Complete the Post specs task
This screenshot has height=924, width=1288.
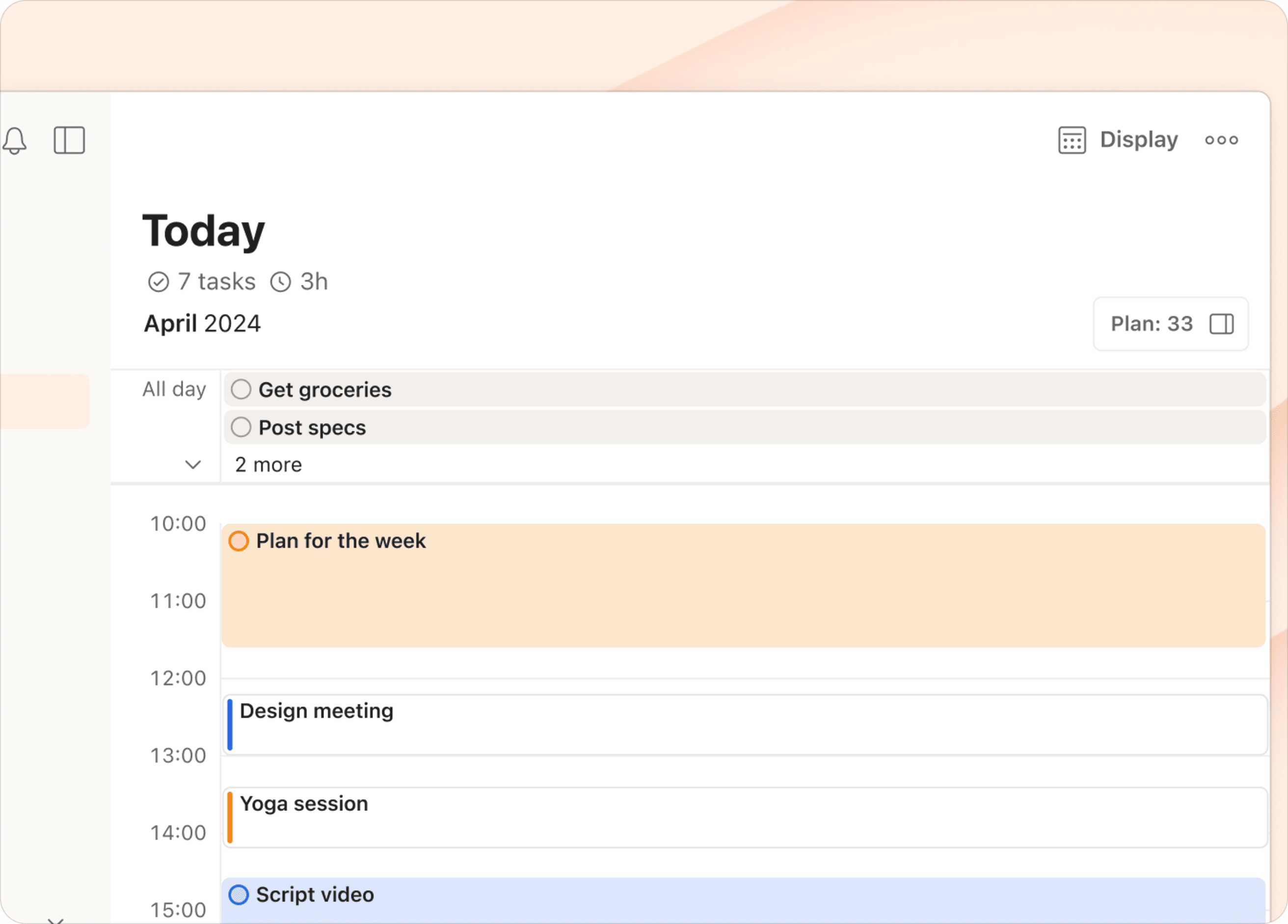(241, 427)
